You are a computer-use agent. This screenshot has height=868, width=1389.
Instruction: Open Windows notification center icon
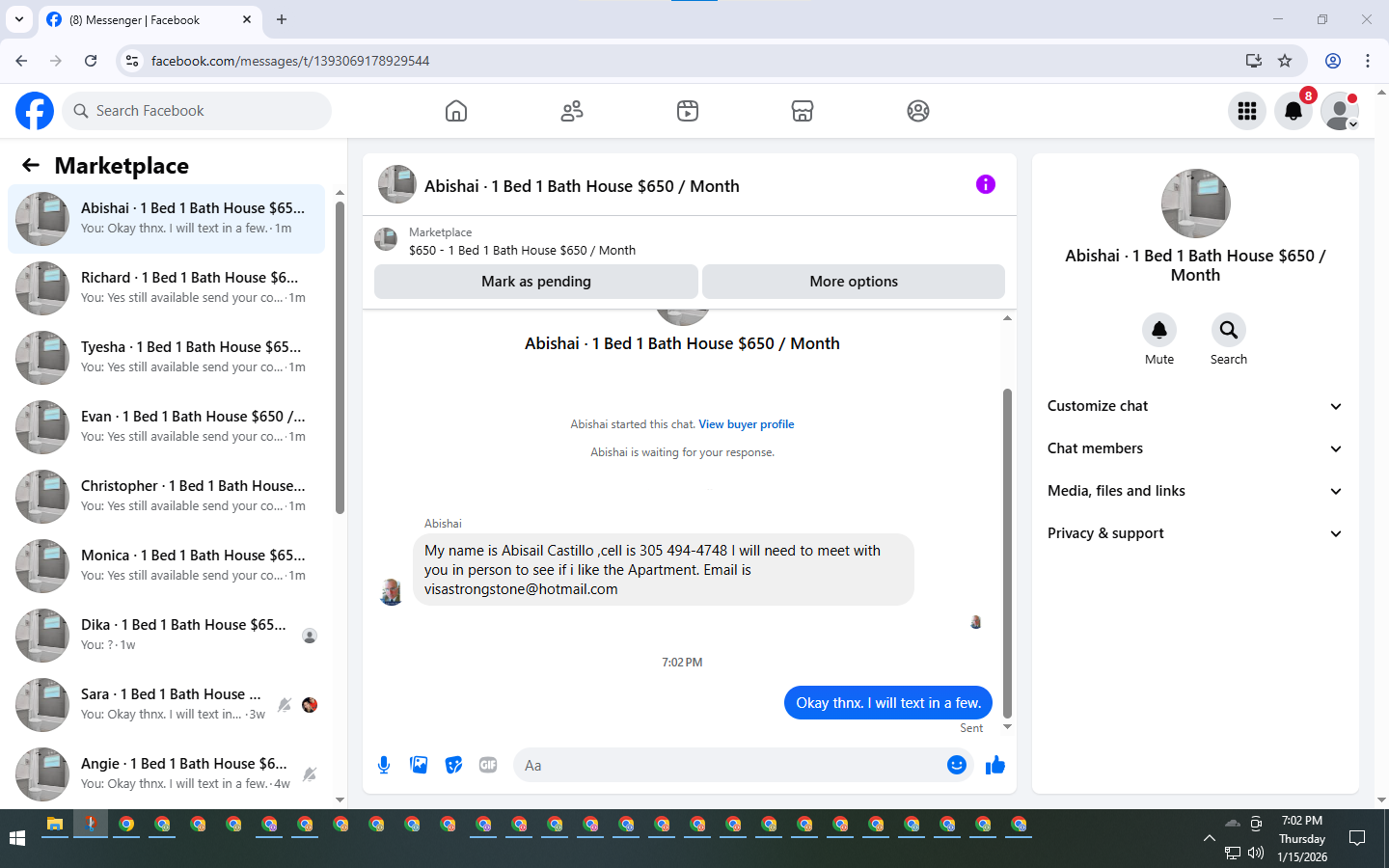coord(1357,838)
